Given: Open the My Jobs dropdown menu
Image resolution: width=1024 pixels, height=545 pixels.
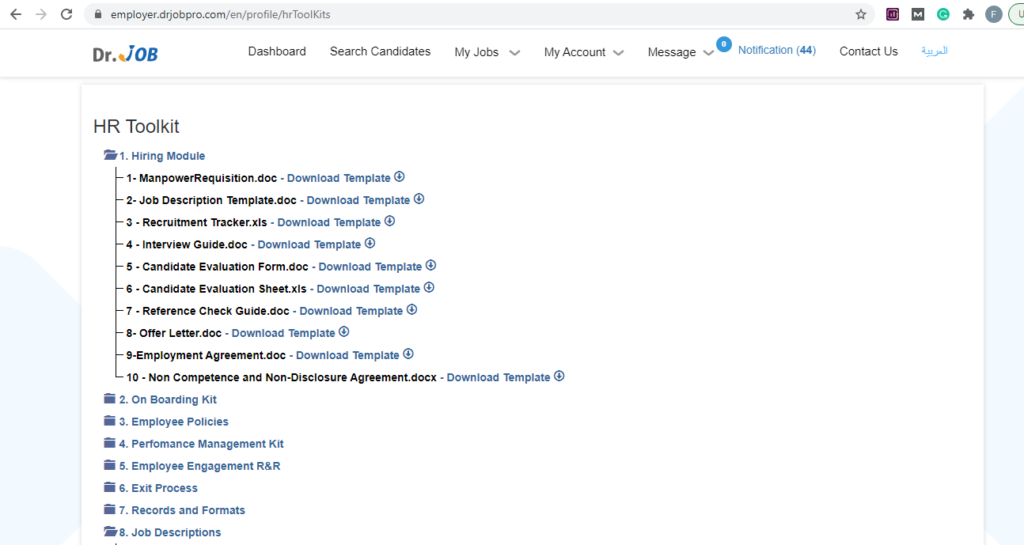Looking at the screenshot, I should [x=487, y=52].
